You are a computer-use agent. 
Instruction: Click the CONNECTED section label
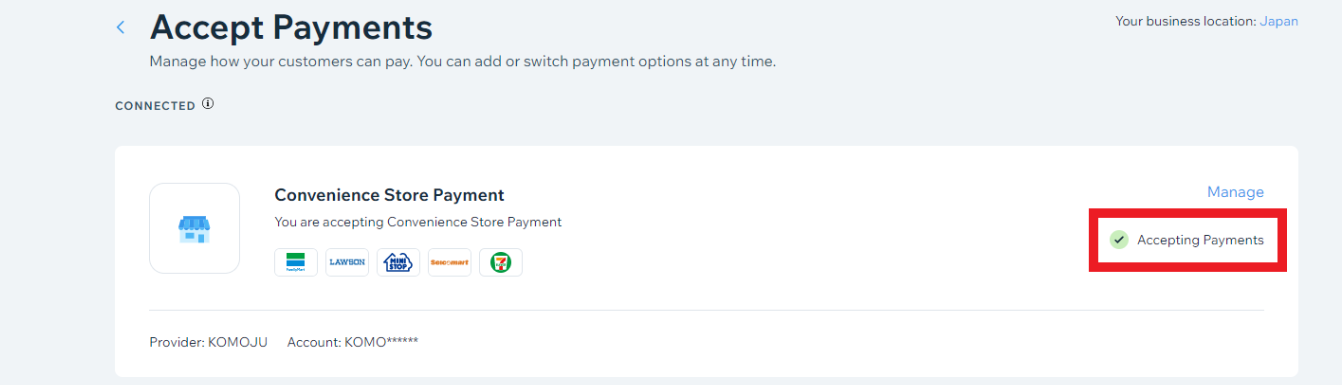click(x=155, y=105)
